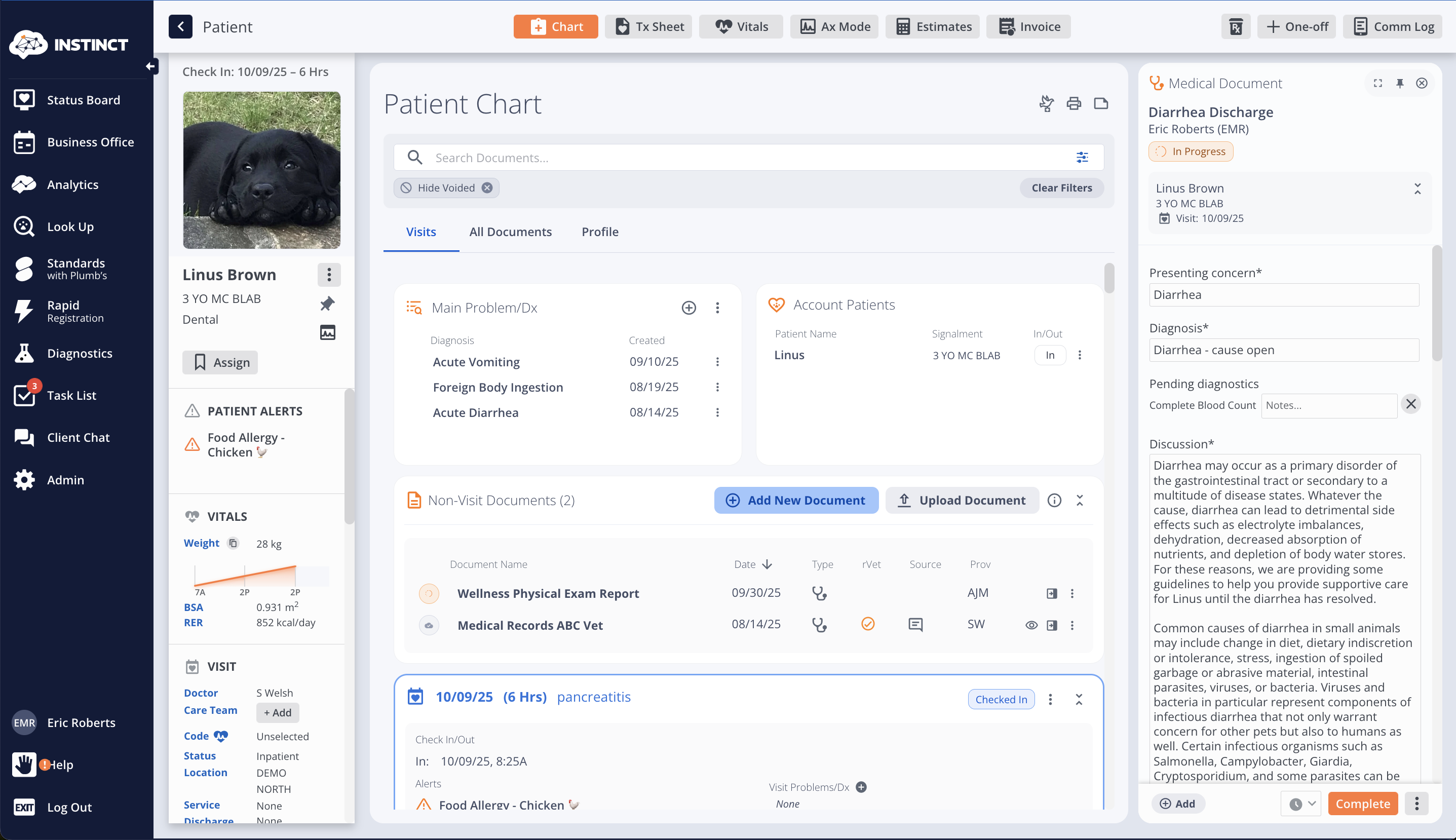Add a new Main Problem/Dx with plus icon
This screenshot has height=840, width=1456.
[688, 308]
